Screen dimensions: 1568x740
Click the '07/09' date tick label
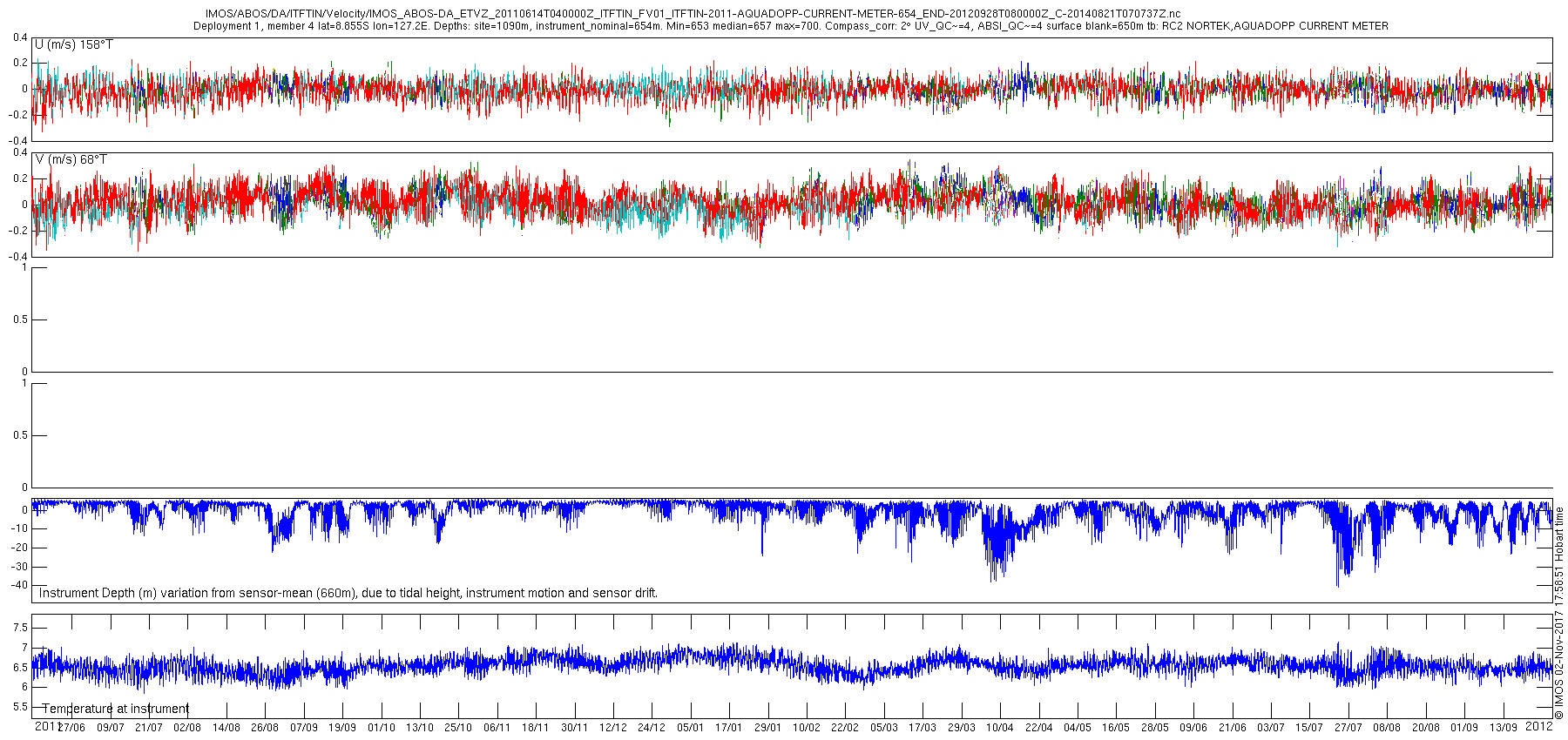point(304,728)
